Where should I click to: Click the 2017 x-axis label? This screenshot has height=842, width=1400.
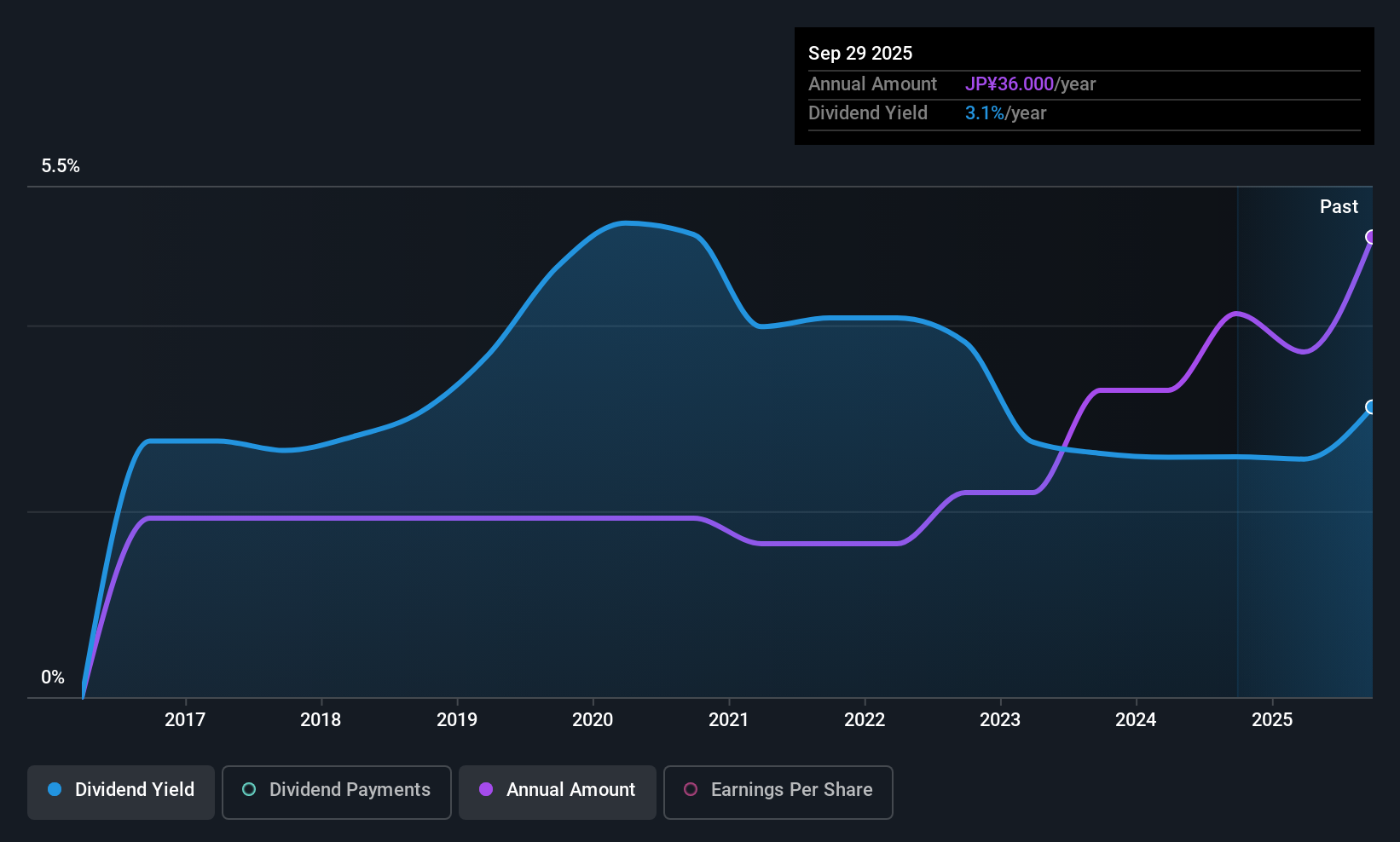coord(185,720)
